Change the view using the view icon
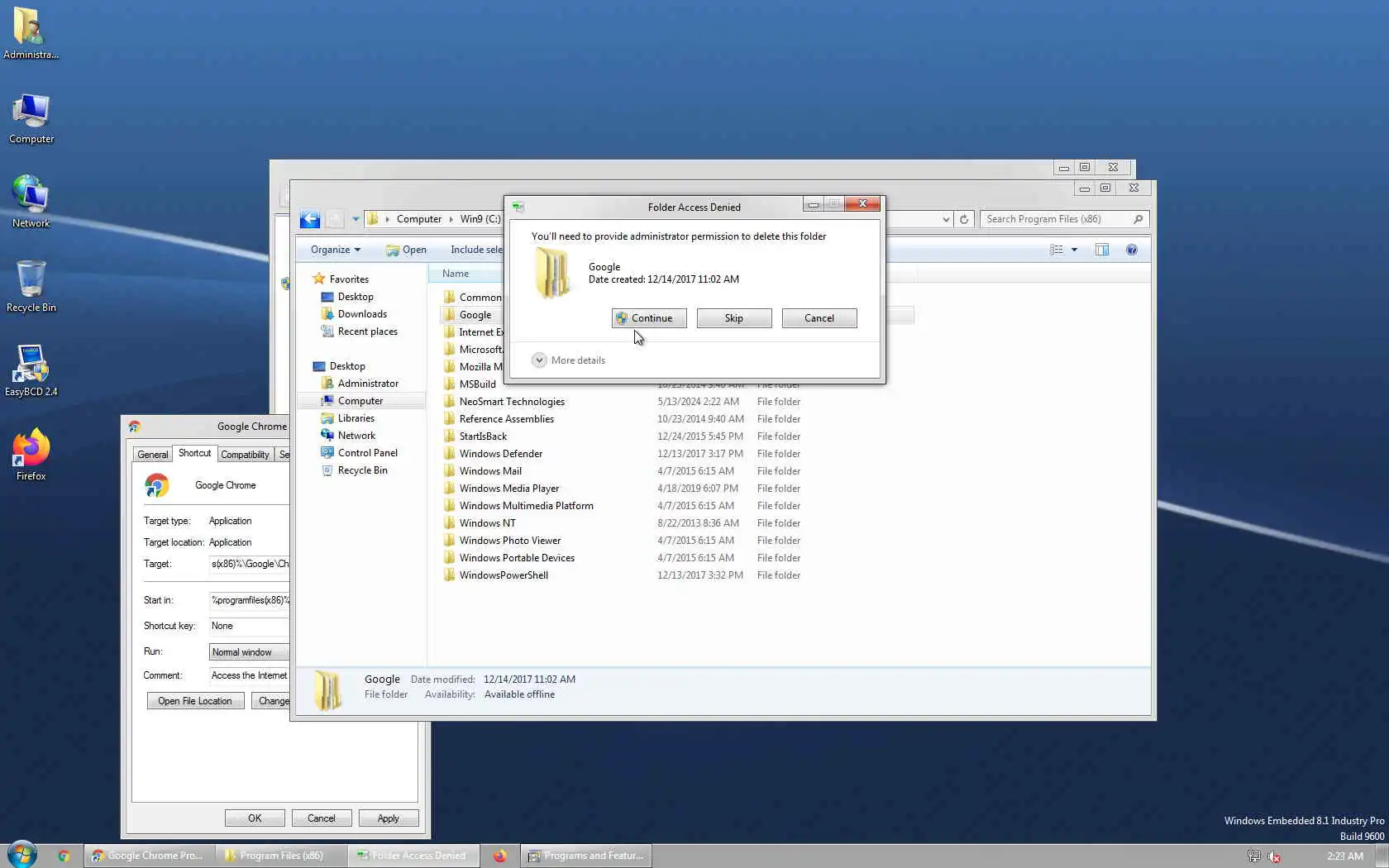 pos(1057,250)
